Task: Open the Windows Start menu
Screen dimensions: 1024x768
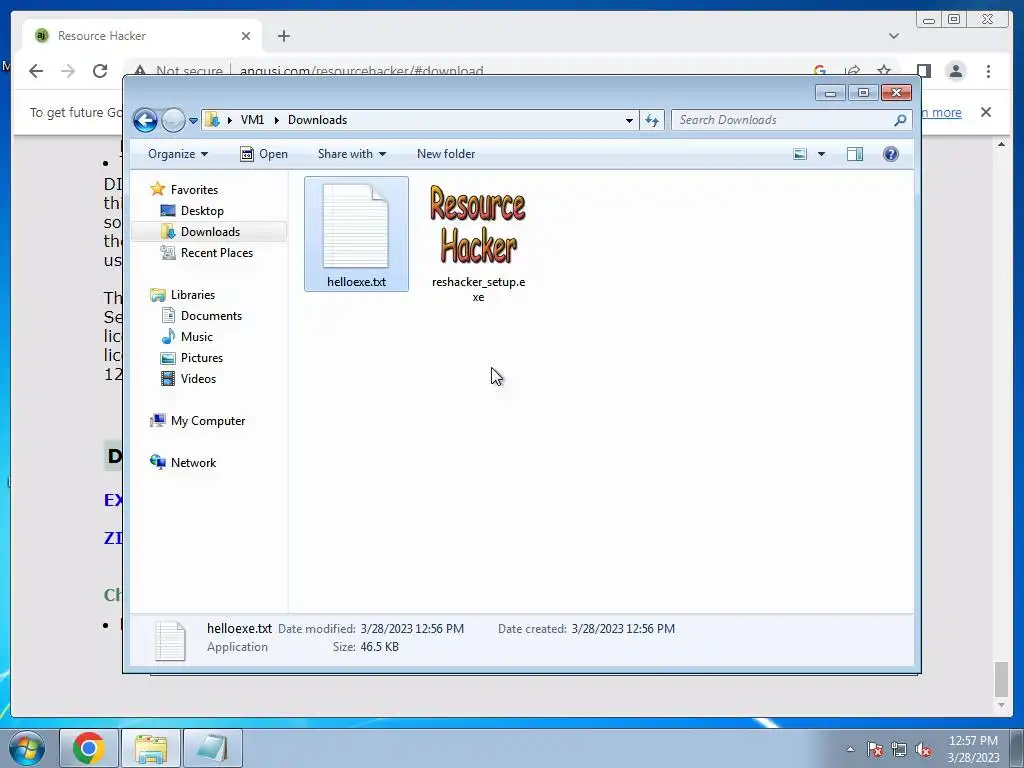Action: pos(27,748)
